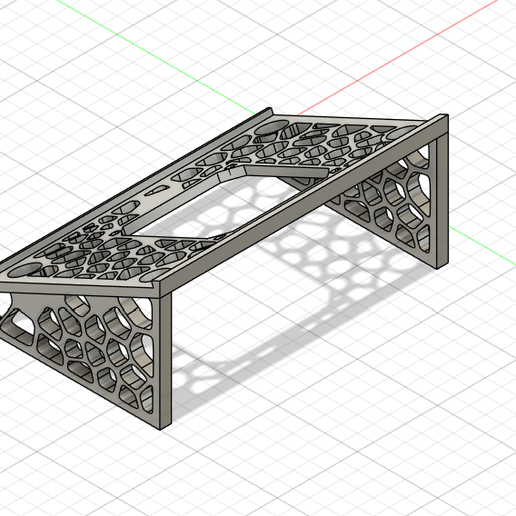Select the raised bar beside the cutout

(x=288, y=171)
